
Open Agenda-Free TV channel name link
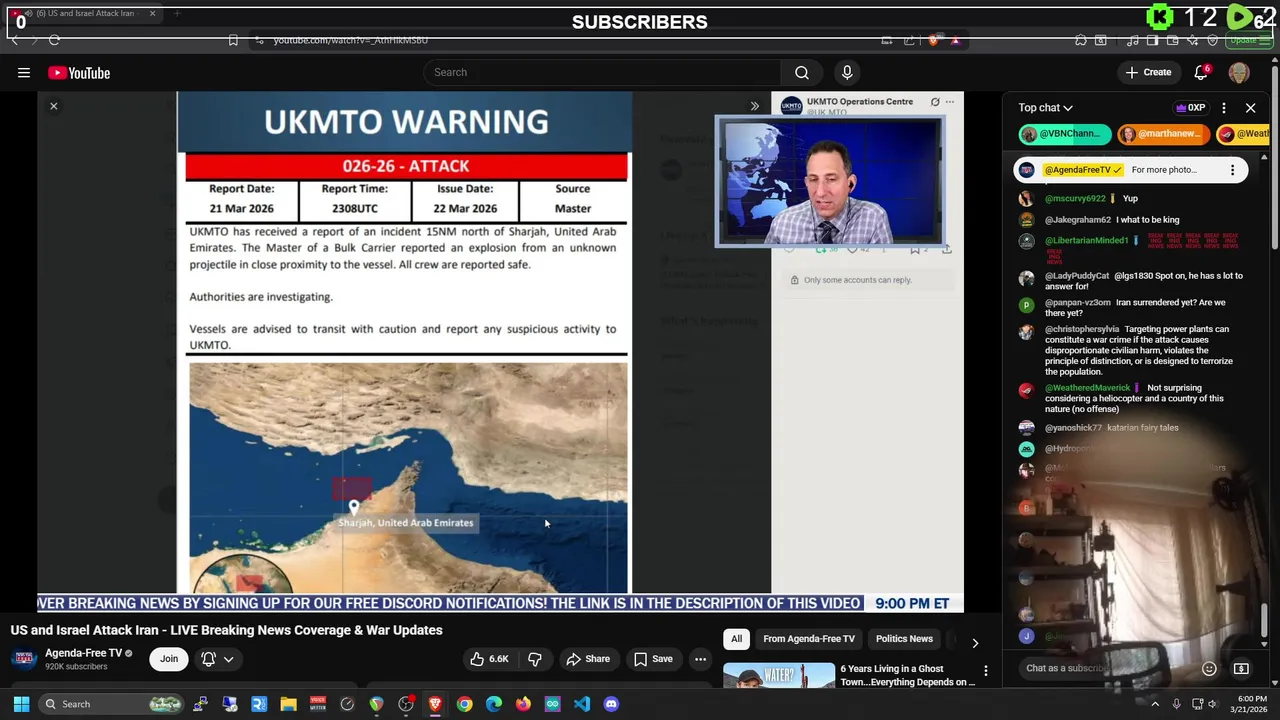point(84,653)
